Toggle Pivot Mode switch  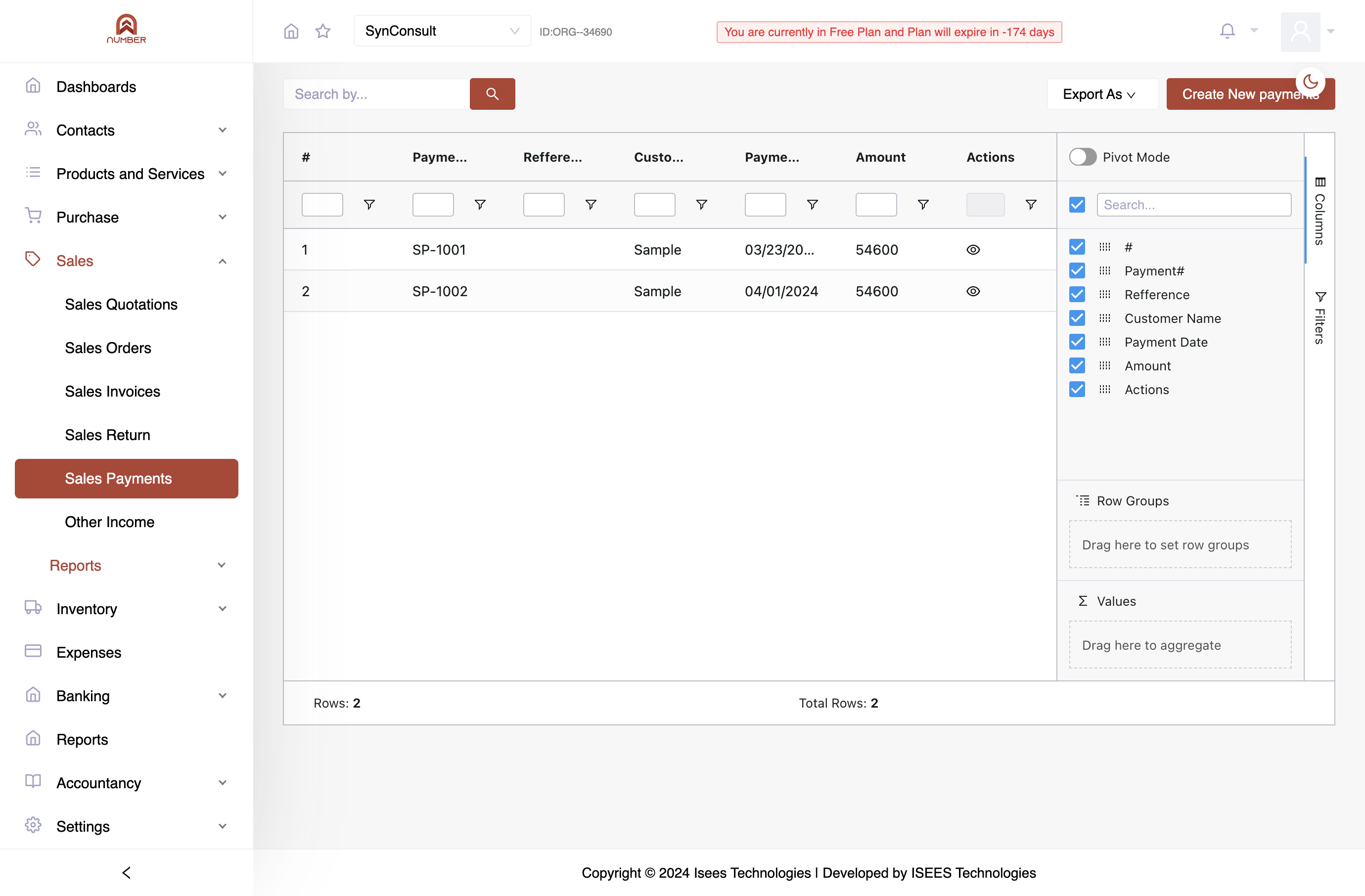[x=1082, y=157]
